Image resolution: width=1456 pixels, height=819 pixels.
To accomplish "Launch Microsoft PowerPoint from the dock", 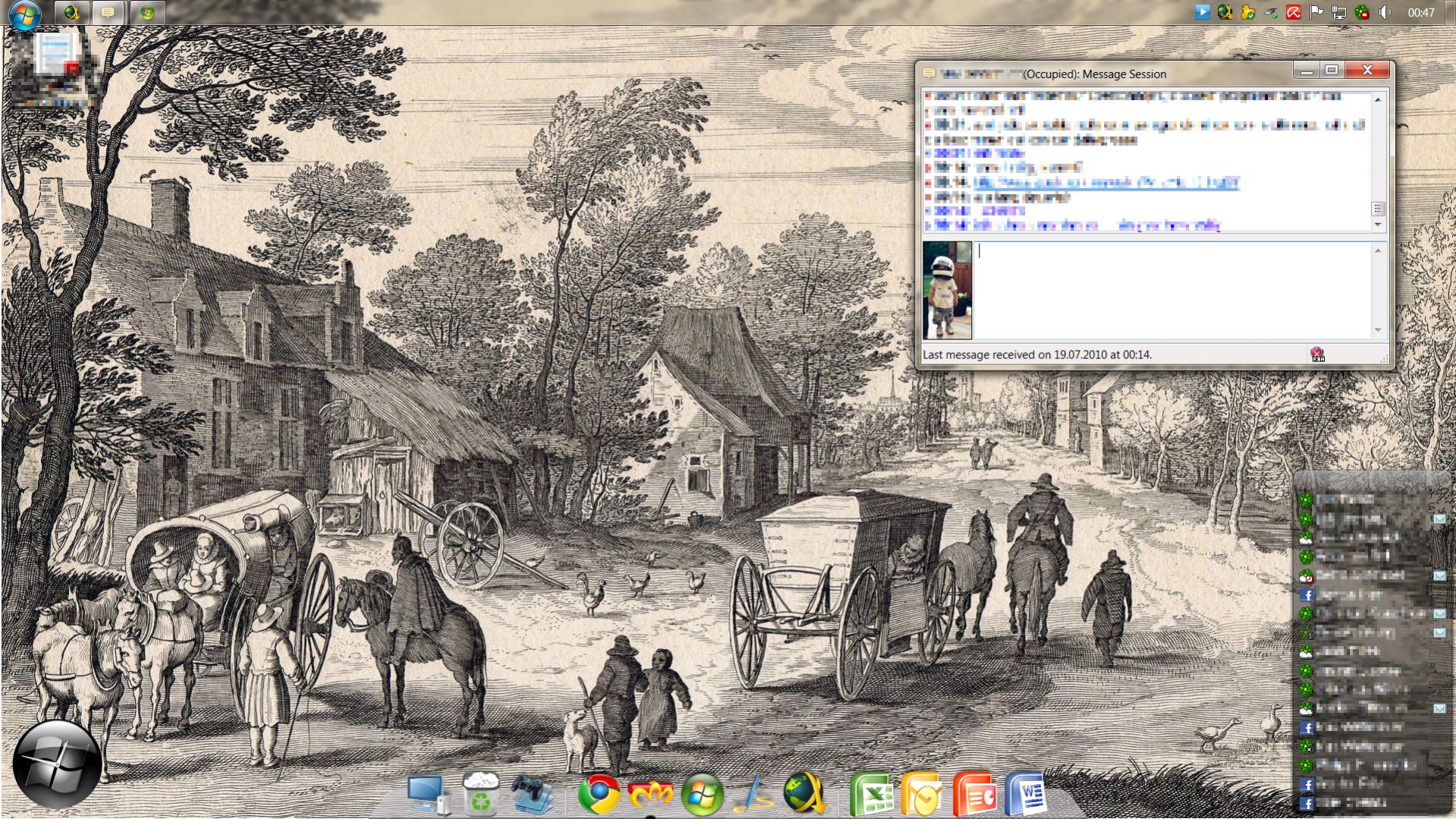I will tap(975, 794).
